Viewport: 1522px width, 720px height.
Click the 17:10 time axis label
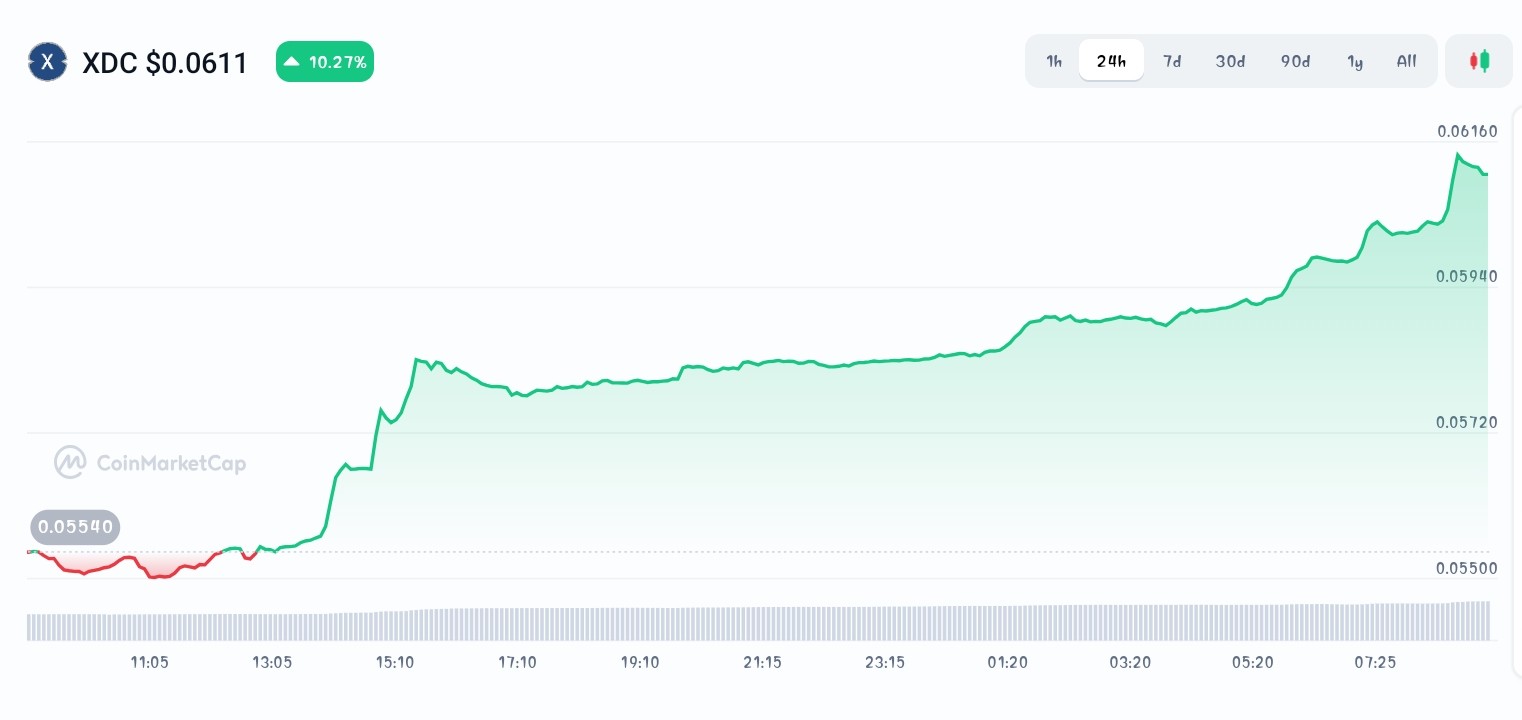517,662
